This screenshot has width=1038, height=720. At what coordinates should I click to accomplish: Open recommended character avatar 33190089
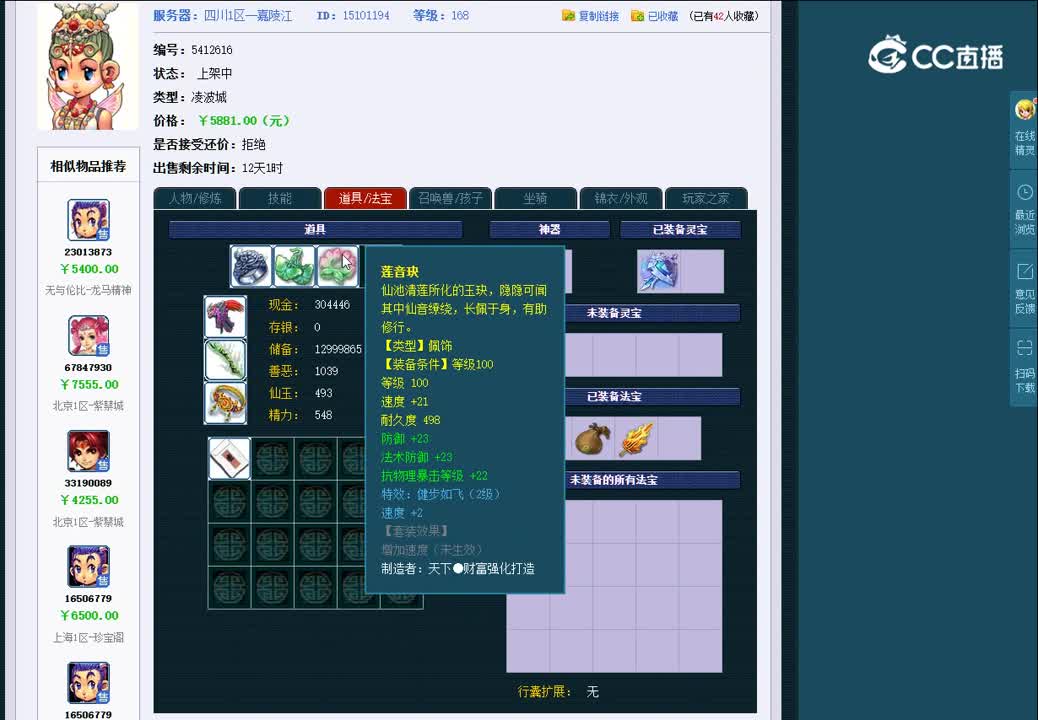(x=88, y=451)
